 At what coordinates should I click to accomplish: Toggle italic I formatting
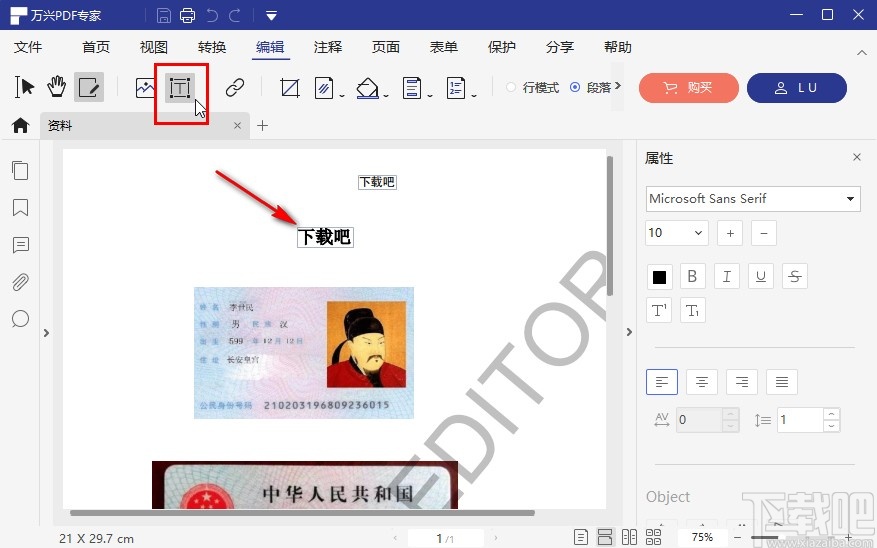click(727, 276)
